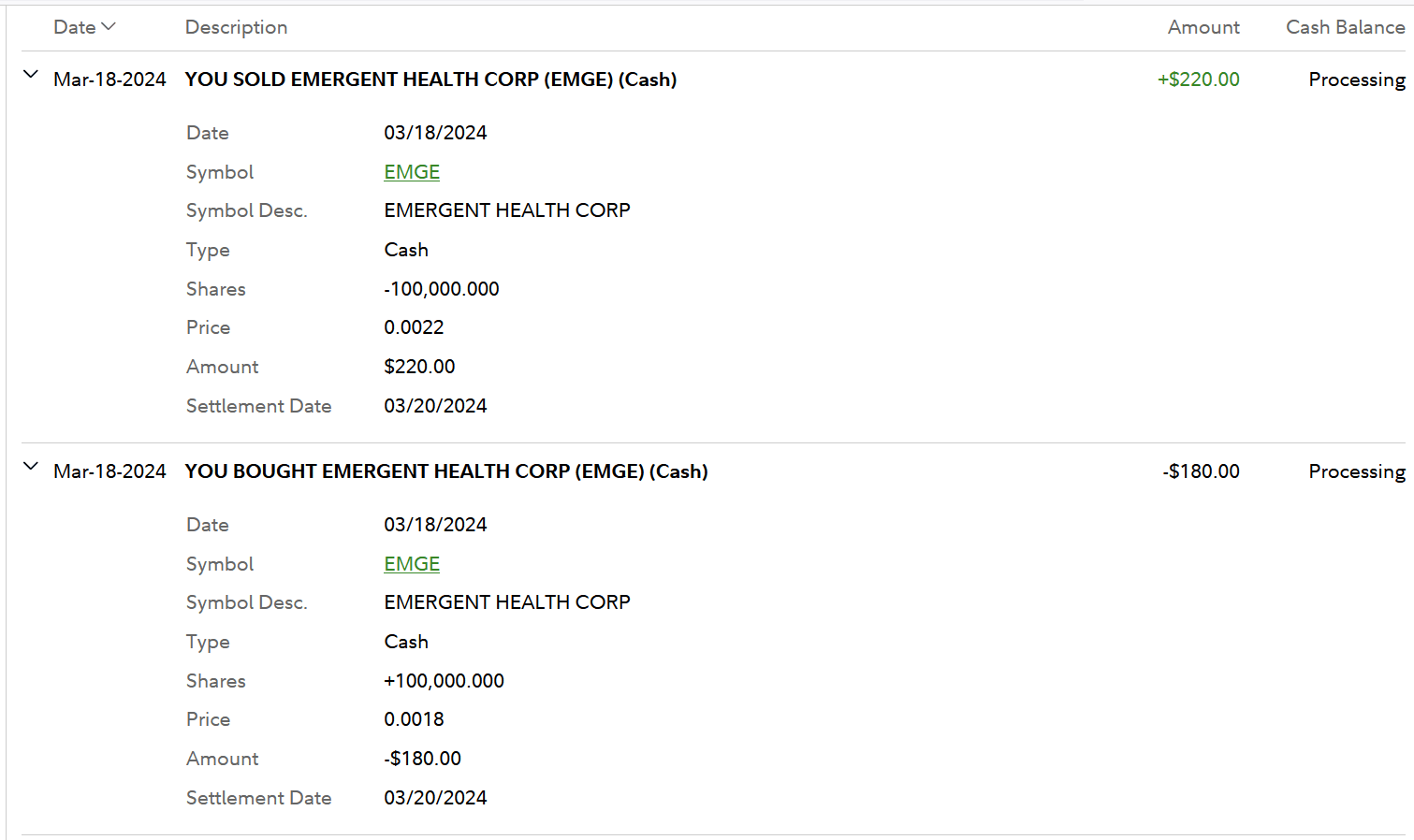The width and height of the screenshot is (1414, 840).
Task: Click the +$220.00 amount in sold row
Action: point(1198,80)
